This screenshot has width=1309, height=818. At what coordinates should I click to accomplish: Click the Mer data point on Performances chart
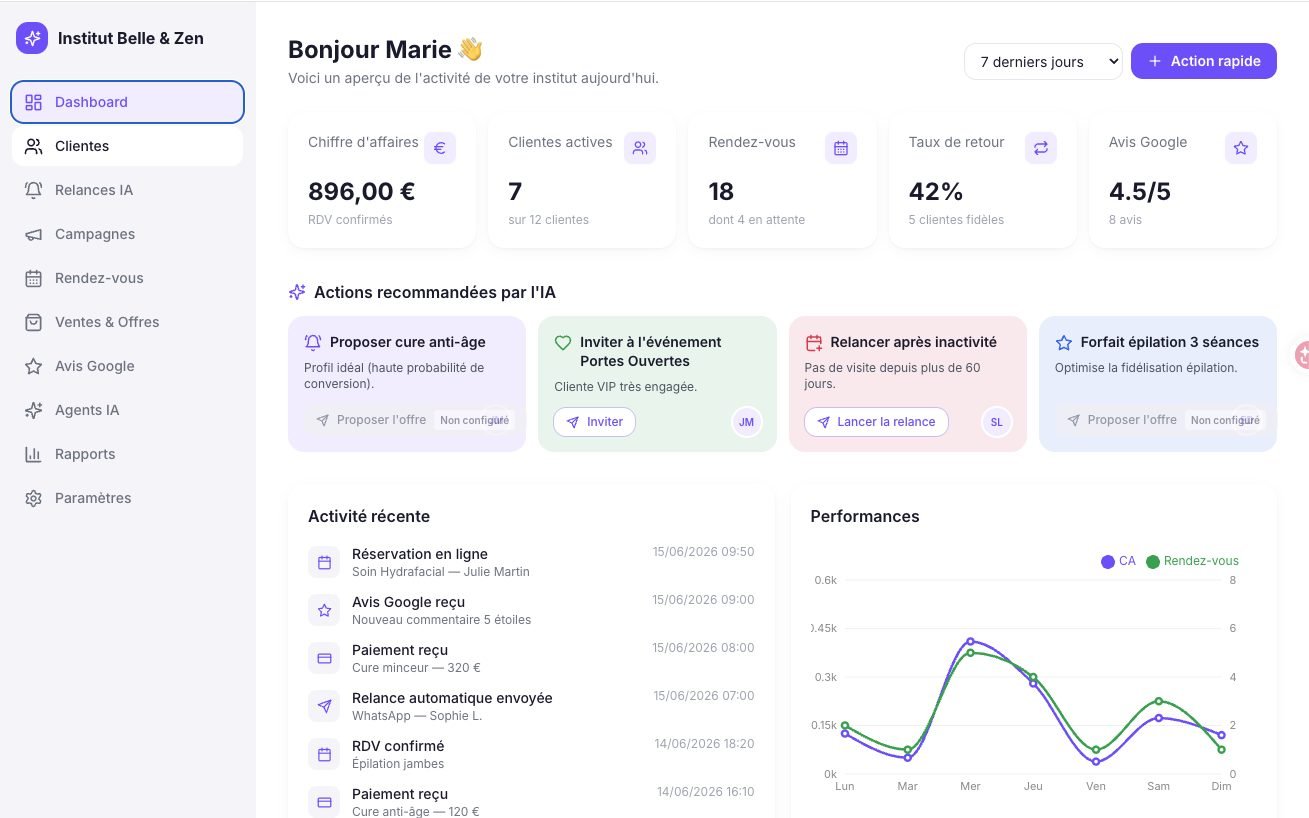pos(970,641)
